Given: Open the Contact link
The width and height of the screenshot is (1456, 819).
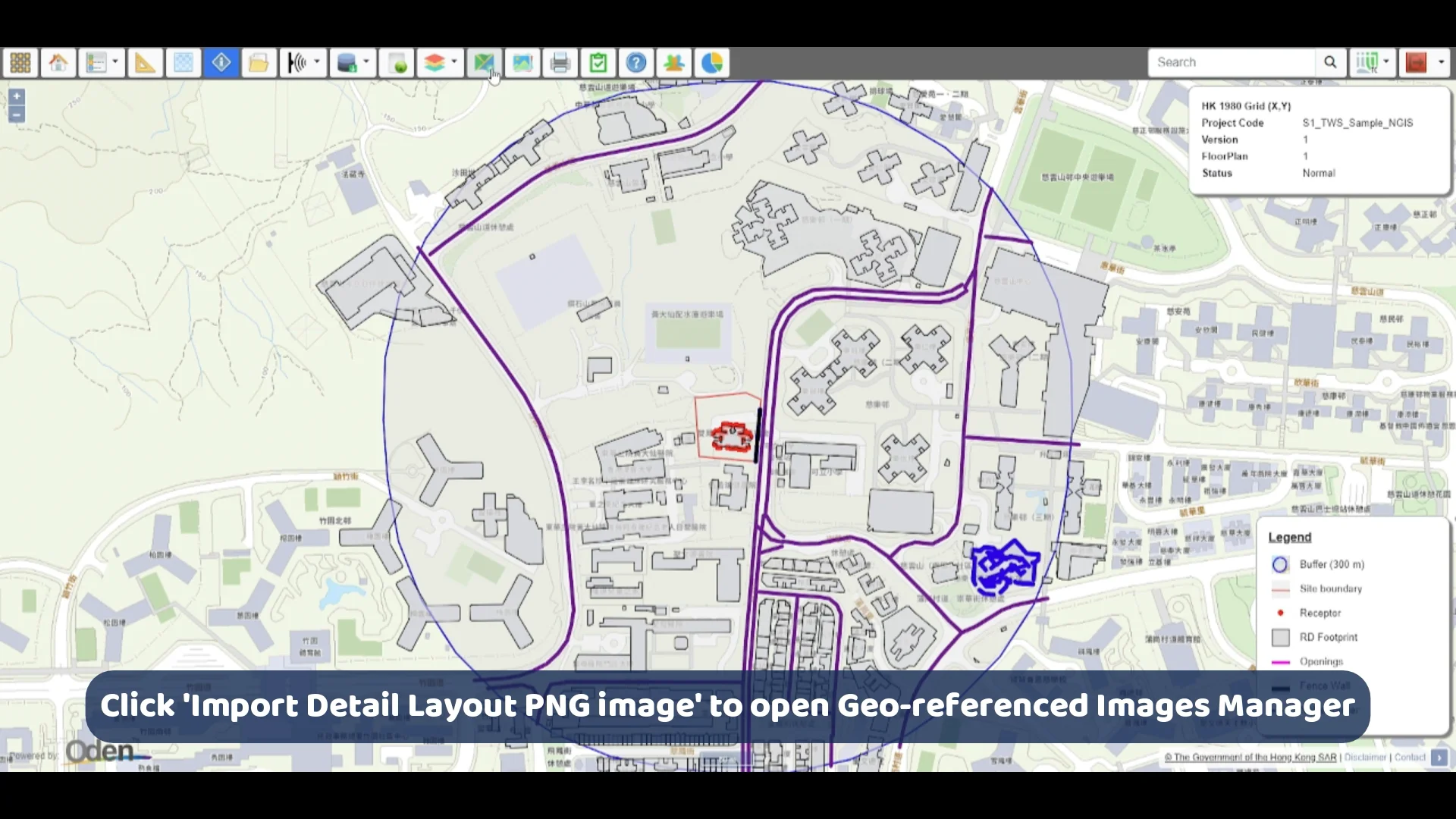Looking at the screenshot, I should coord(1410,757).
